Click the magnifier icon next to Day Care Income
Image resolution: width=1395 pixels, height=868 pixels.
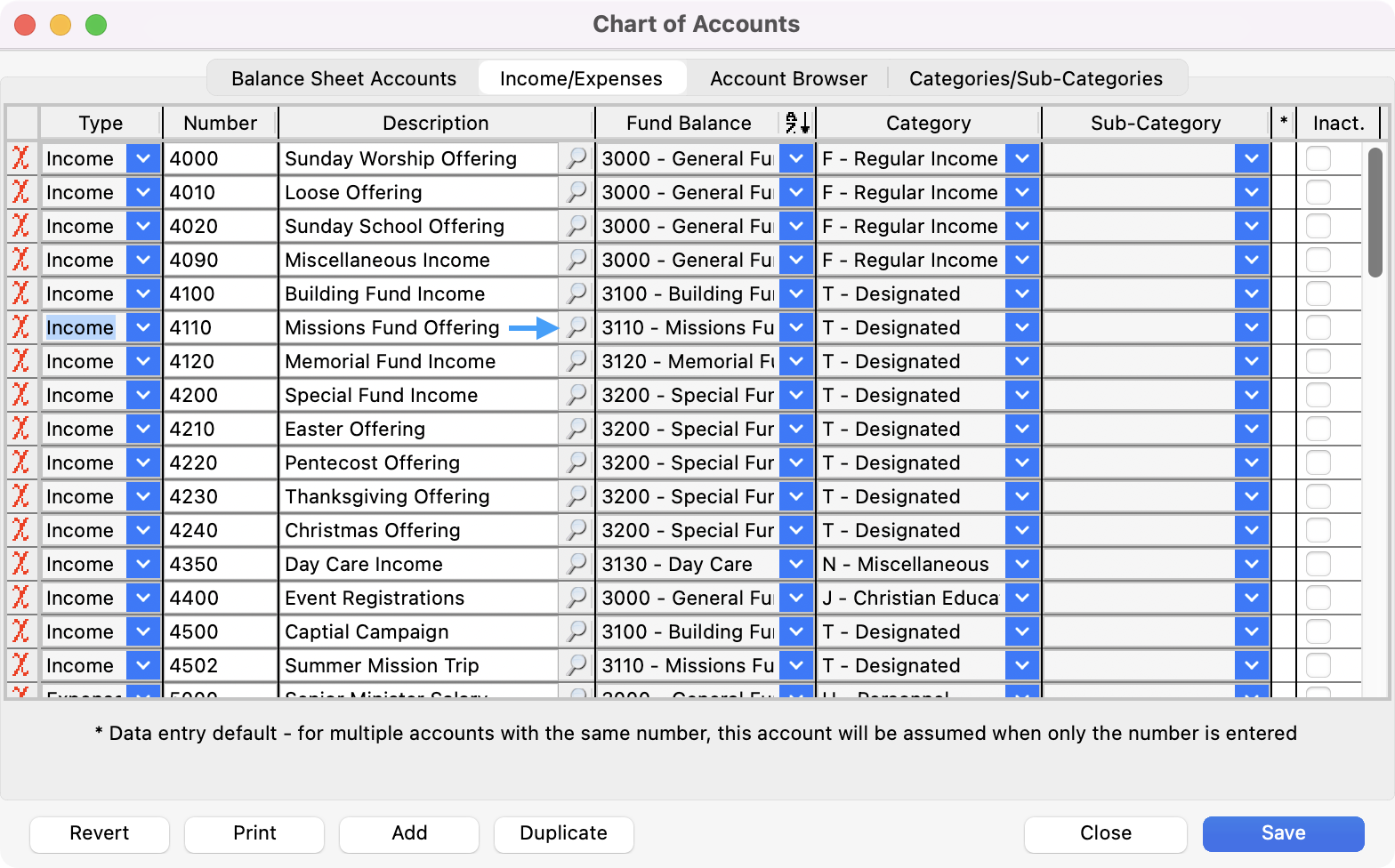click(577, 564)
